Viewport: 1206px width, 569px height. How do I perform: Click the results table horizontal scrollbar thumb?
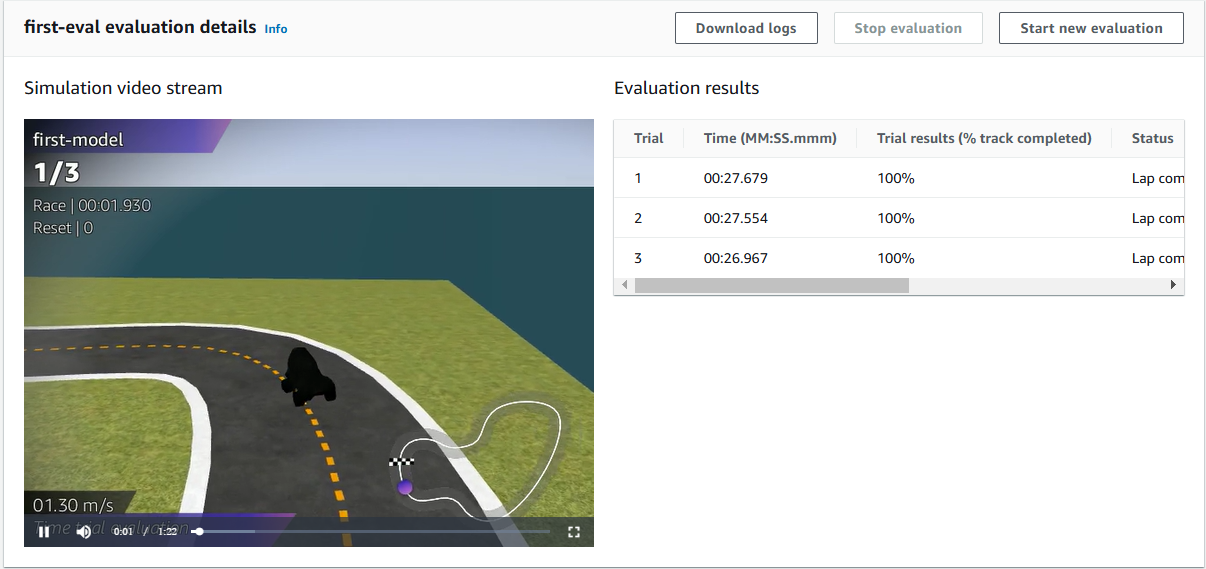pos(771,285)
